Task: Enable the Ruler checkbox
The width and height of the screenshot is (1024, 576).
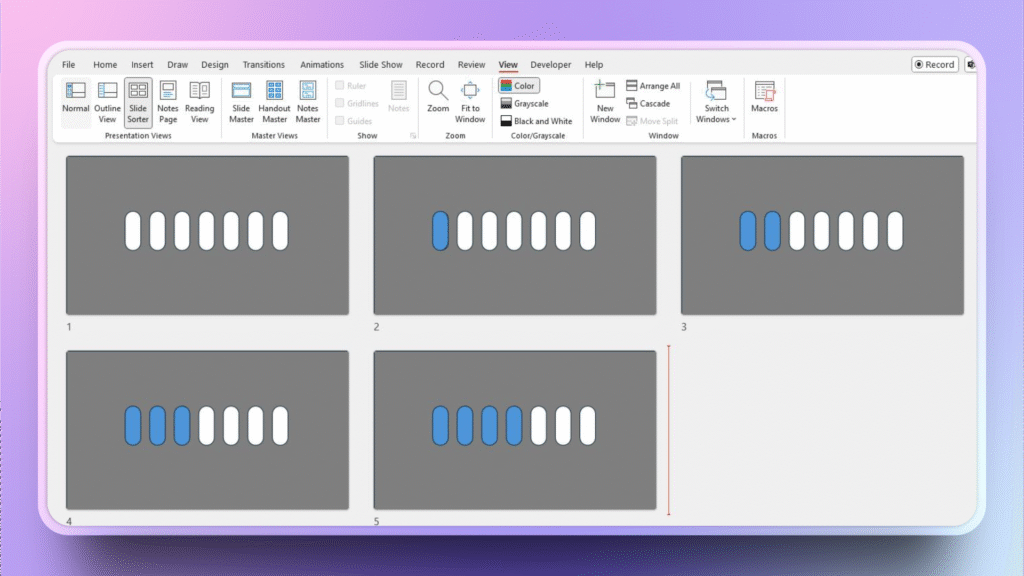Action: click(341, 86)
